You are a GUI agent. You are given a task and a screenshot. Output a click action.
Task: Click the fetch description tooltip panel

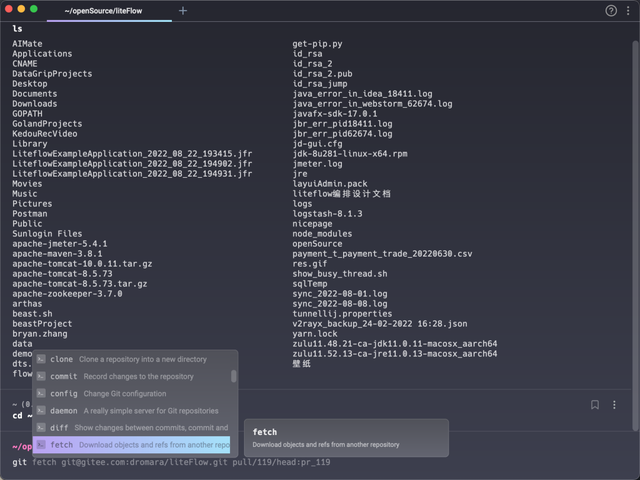346,437
